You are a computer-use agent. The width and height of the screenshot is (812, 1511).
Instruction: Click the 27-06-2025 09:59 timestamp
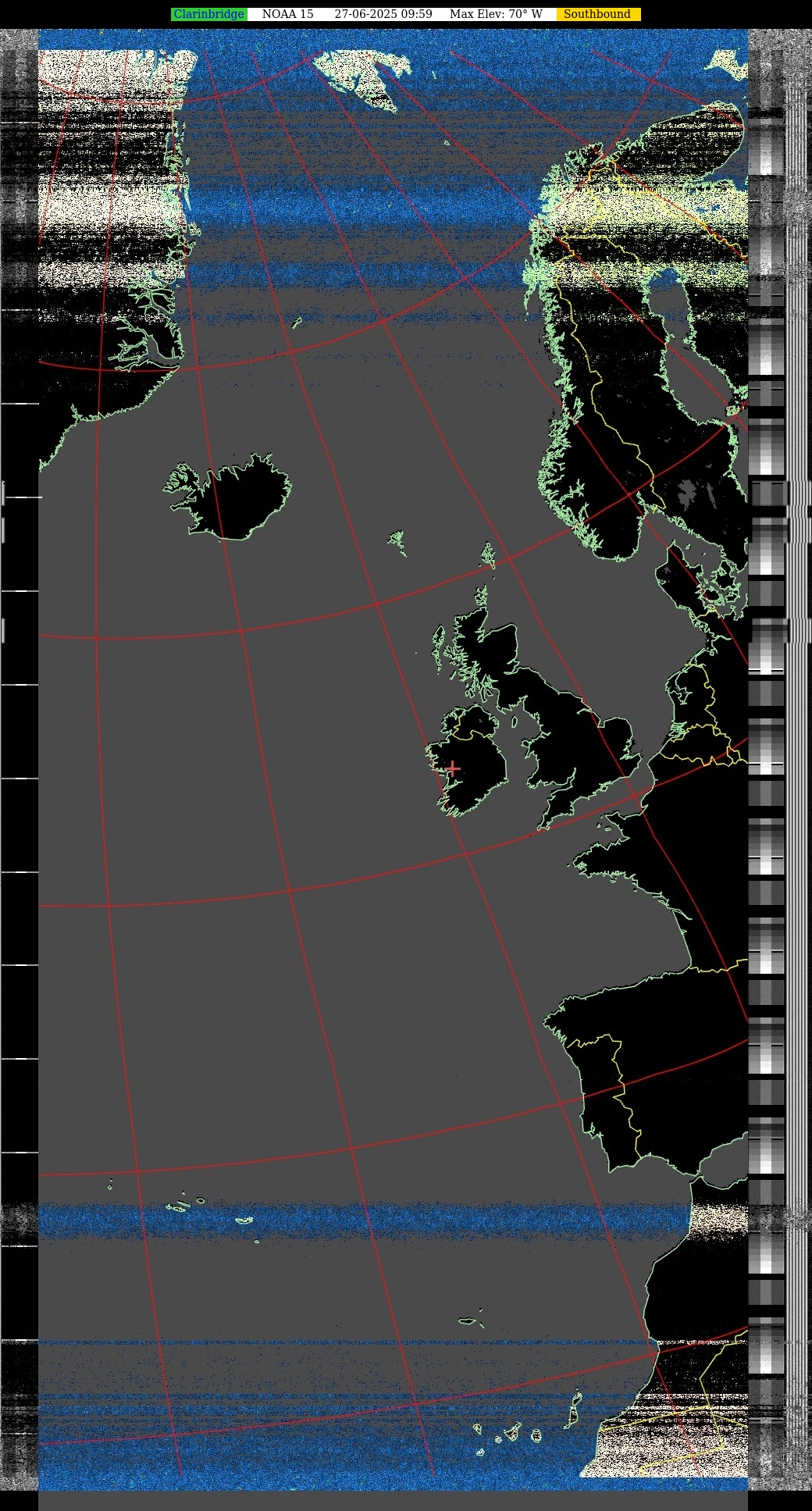click(x=383, y=14)
